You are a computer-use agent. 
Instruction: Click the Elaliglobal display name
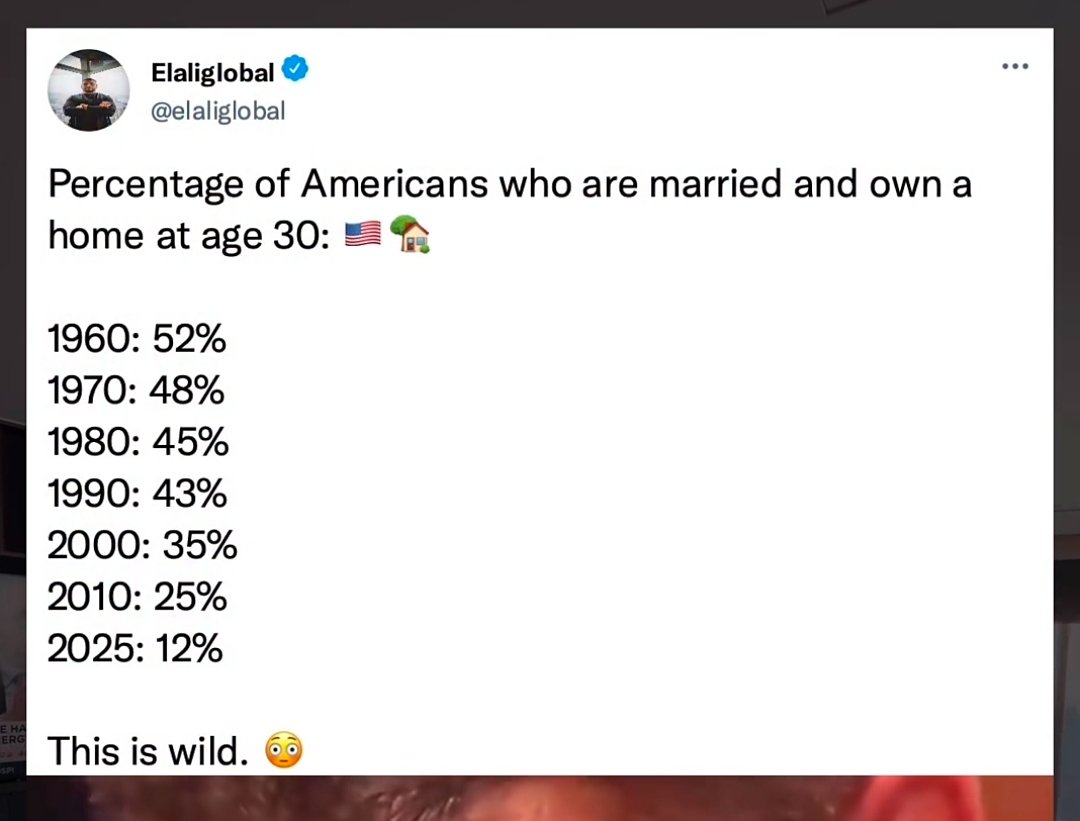[x=212, y=72]
